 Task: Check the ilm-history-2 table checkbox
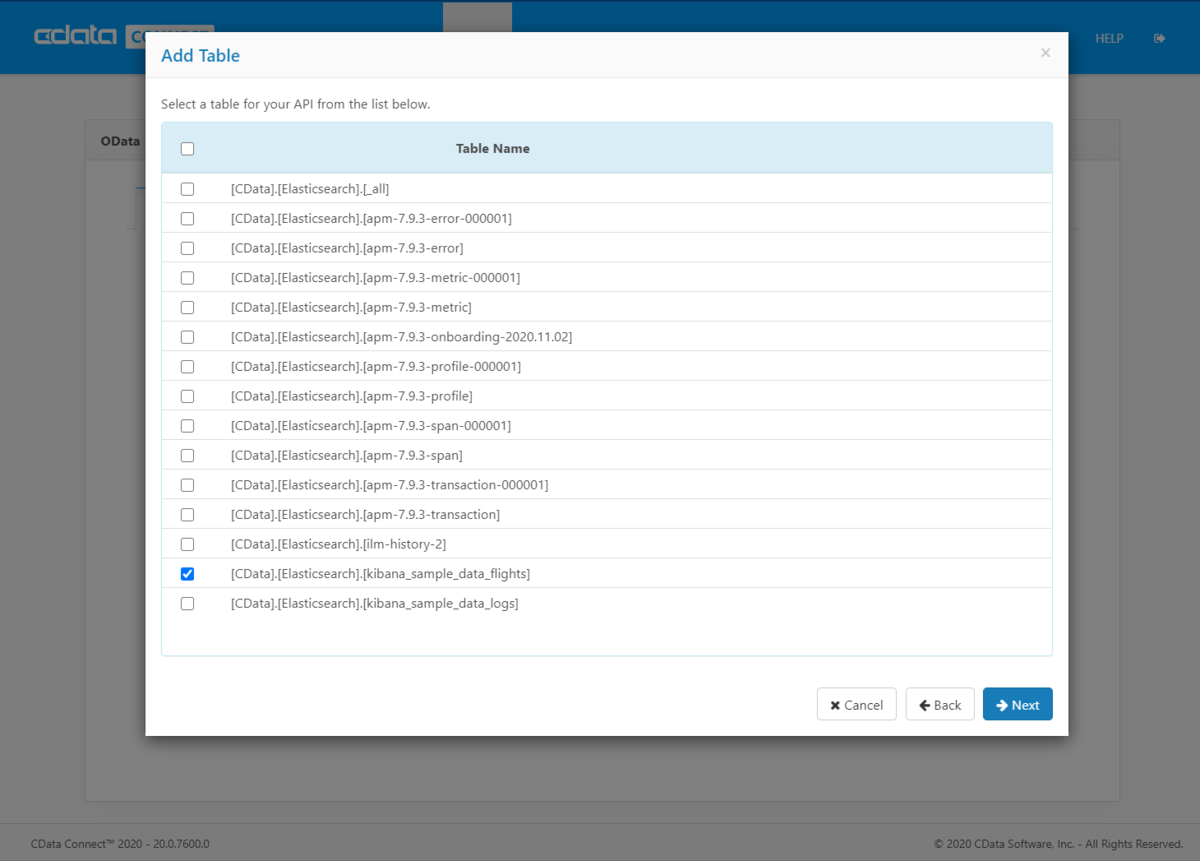(x=187, y=545)
